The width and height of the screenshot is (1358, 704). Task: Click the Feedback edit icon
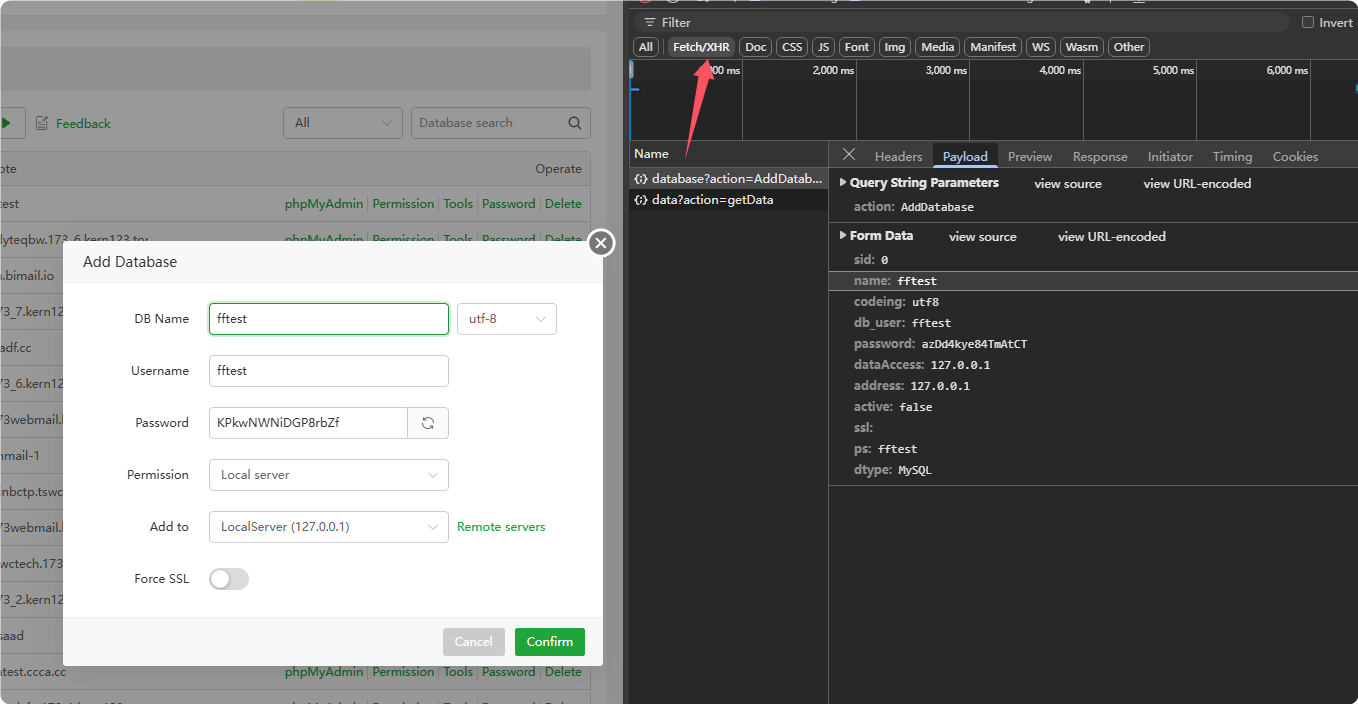click(42, 123)
